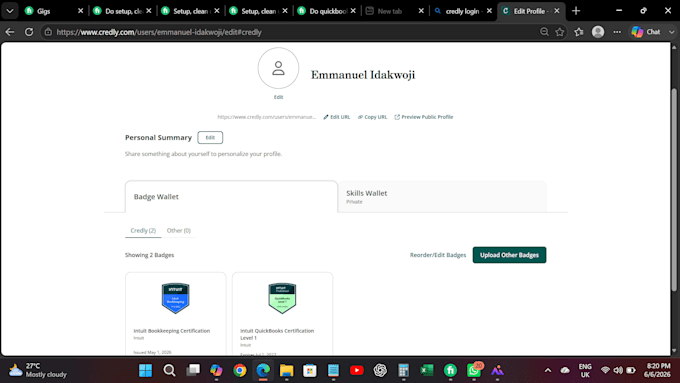Expand the tab search chevron dropdown
Screen dimensions: 680x383
10,11
